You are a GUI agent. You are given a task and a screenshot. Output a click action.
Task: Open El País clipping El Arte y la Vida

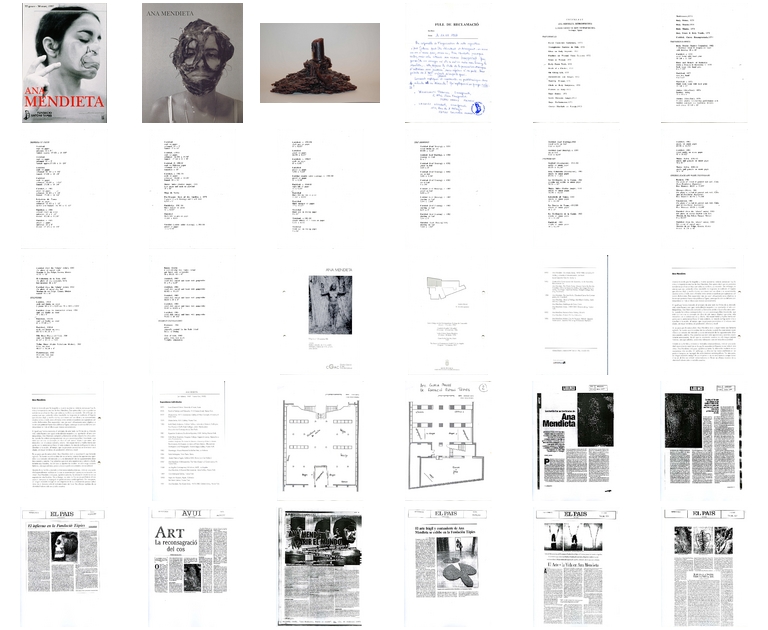576,567
